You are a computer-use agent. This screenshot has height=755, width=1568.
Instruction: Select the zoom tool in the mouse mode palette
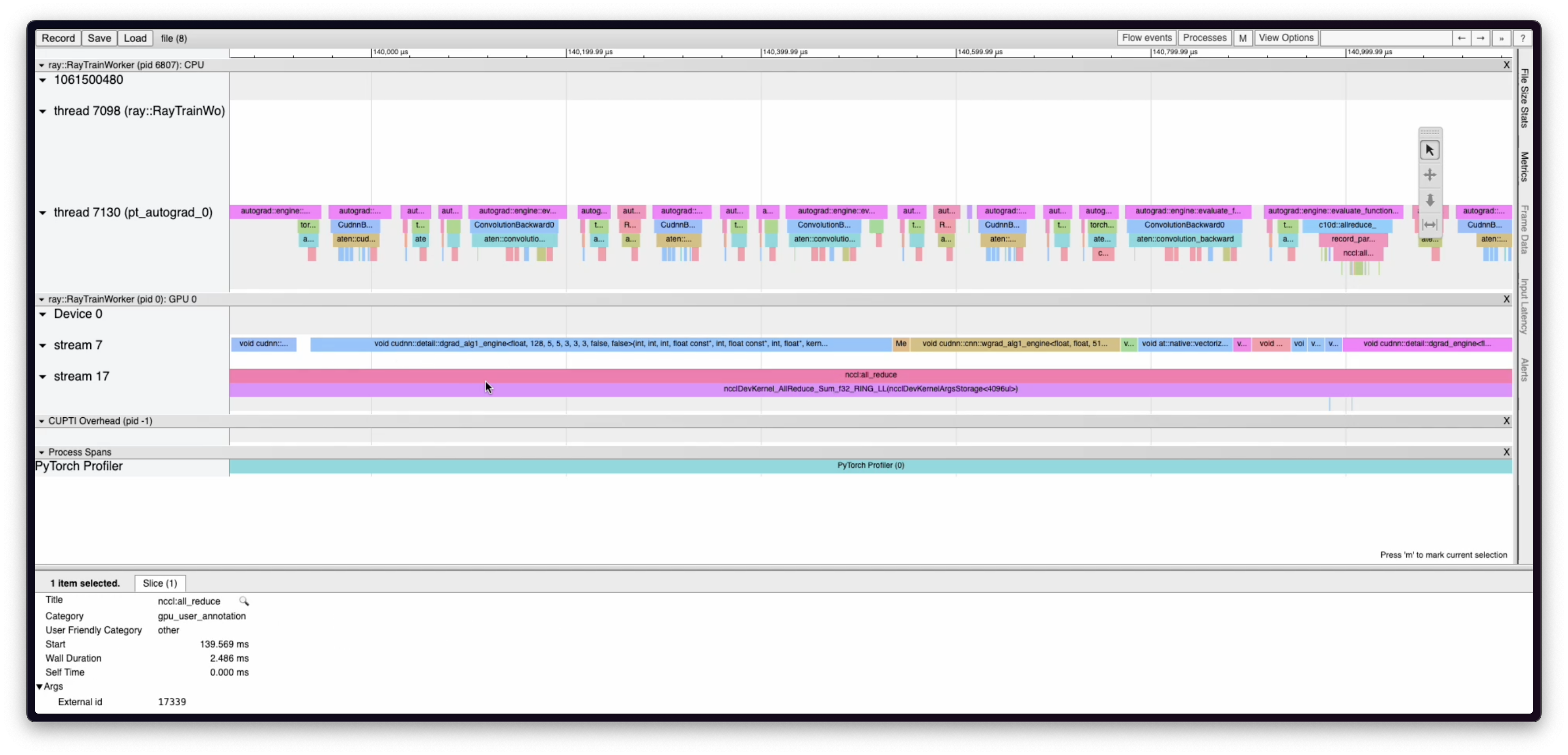1429,200
